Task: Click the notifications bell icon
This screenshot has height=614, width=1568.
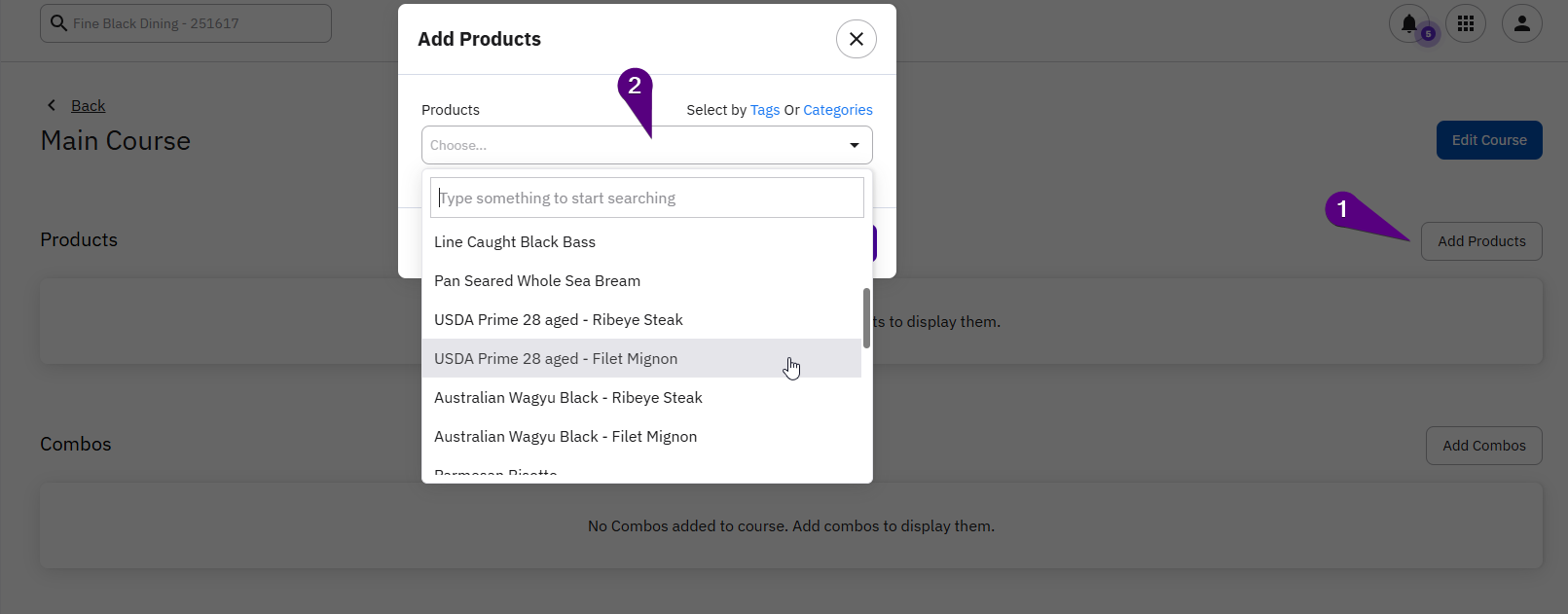Action: pos(1408,23)
